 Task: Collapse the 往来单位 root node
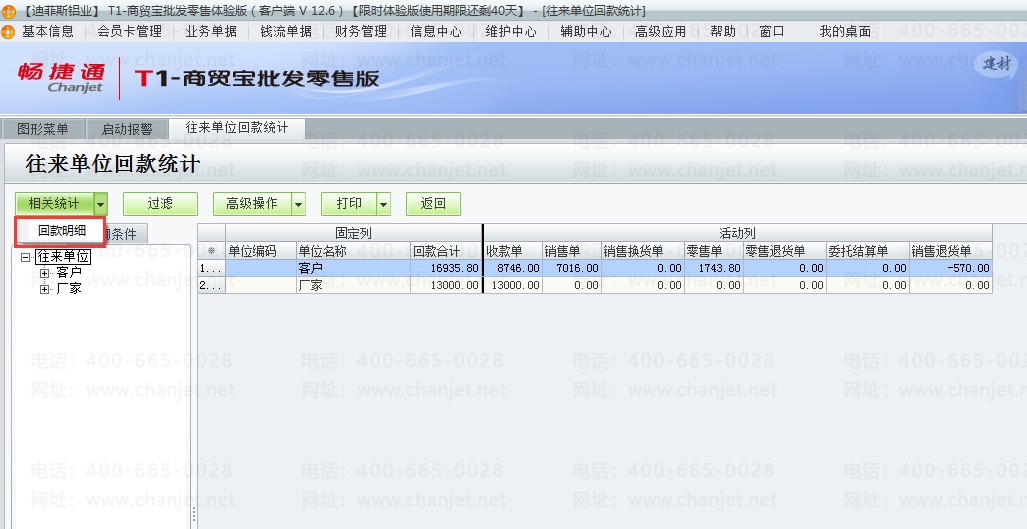click(25, 257)
